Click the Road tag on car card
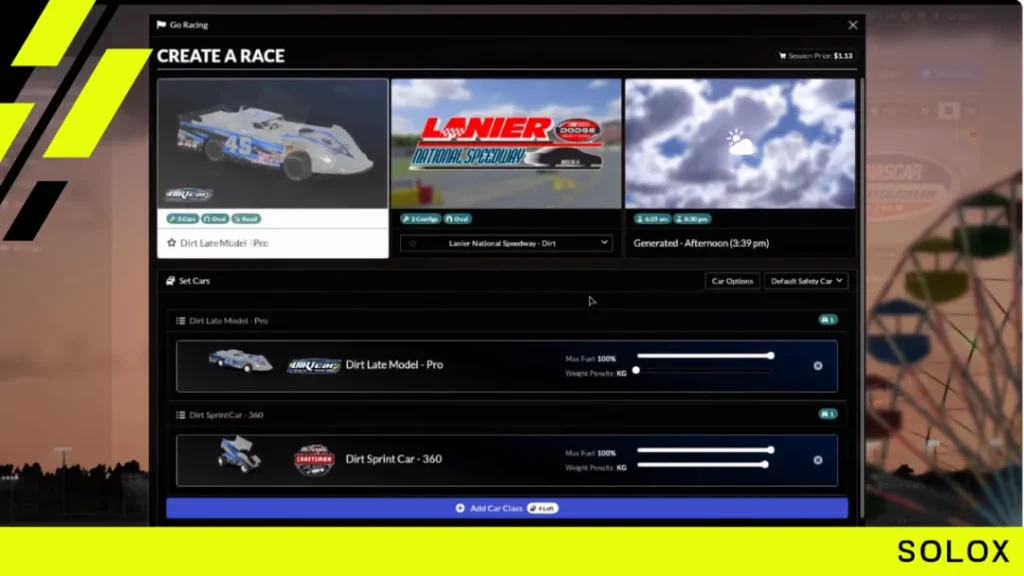1024x576 pixels. click(246, 219)
